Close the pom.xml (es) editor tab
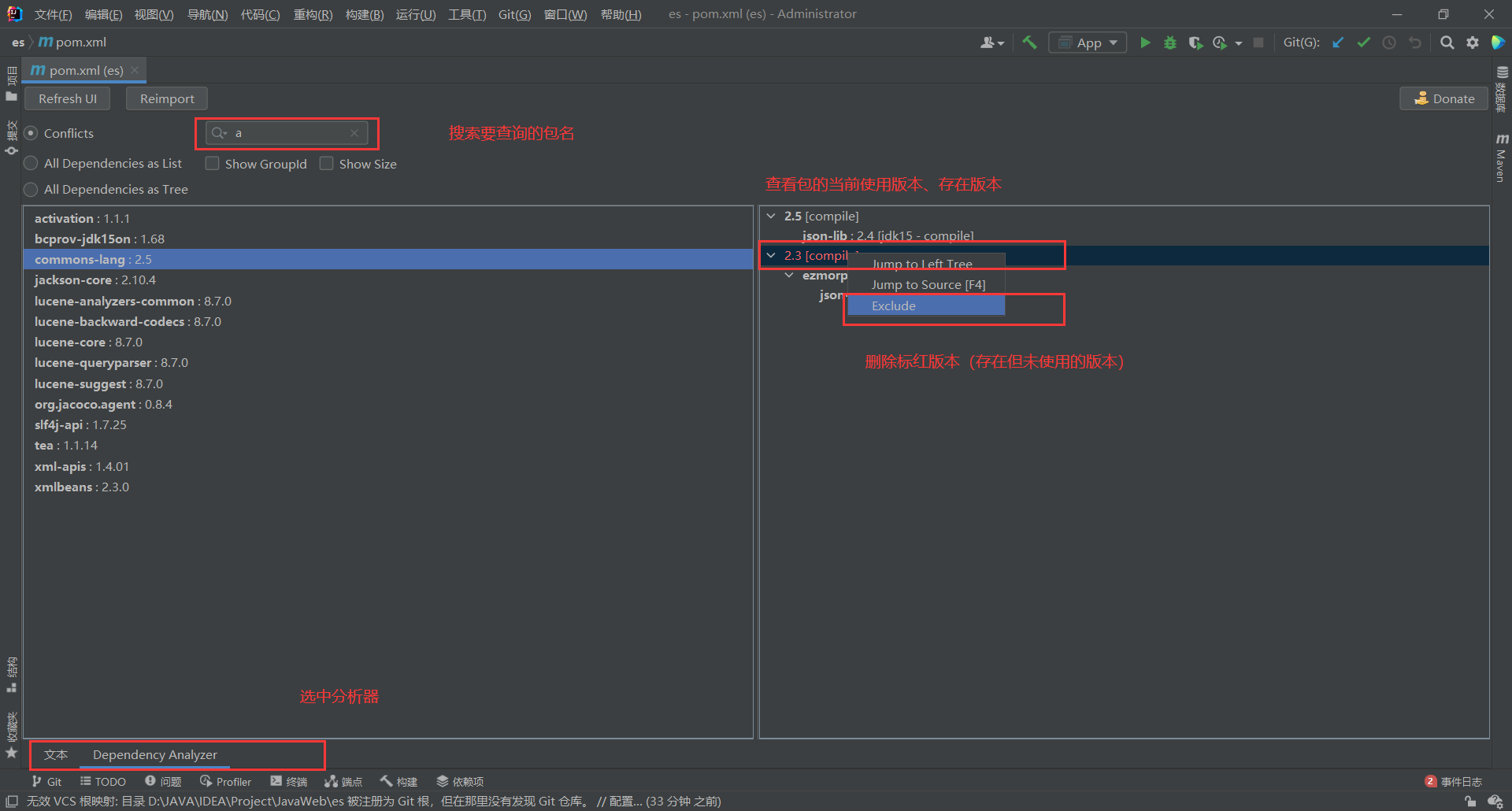 [x=135, y=70]
